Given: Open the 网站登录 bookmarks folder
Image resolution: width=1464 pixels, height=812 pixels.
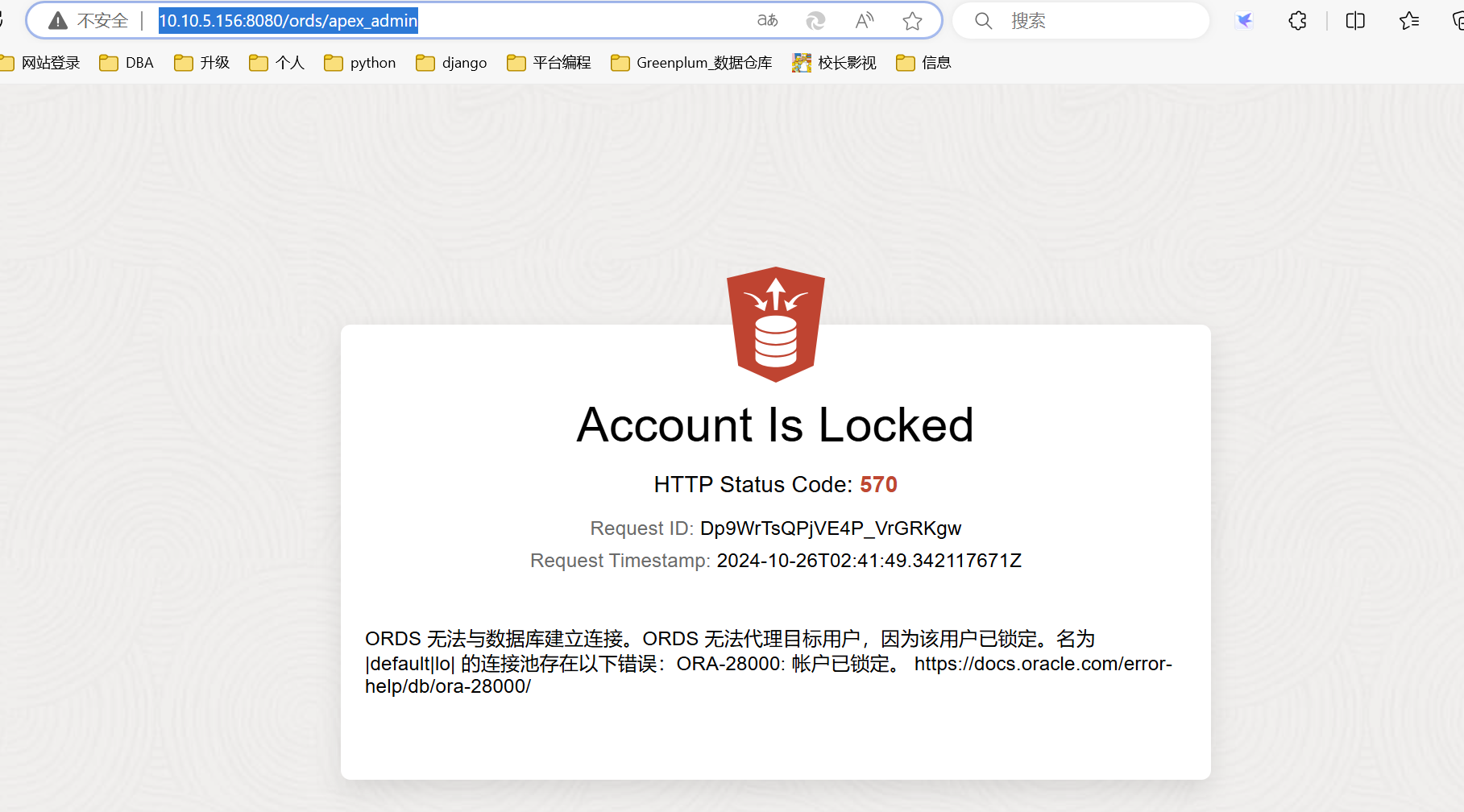Looking at the screenshot, I should 40,63.
